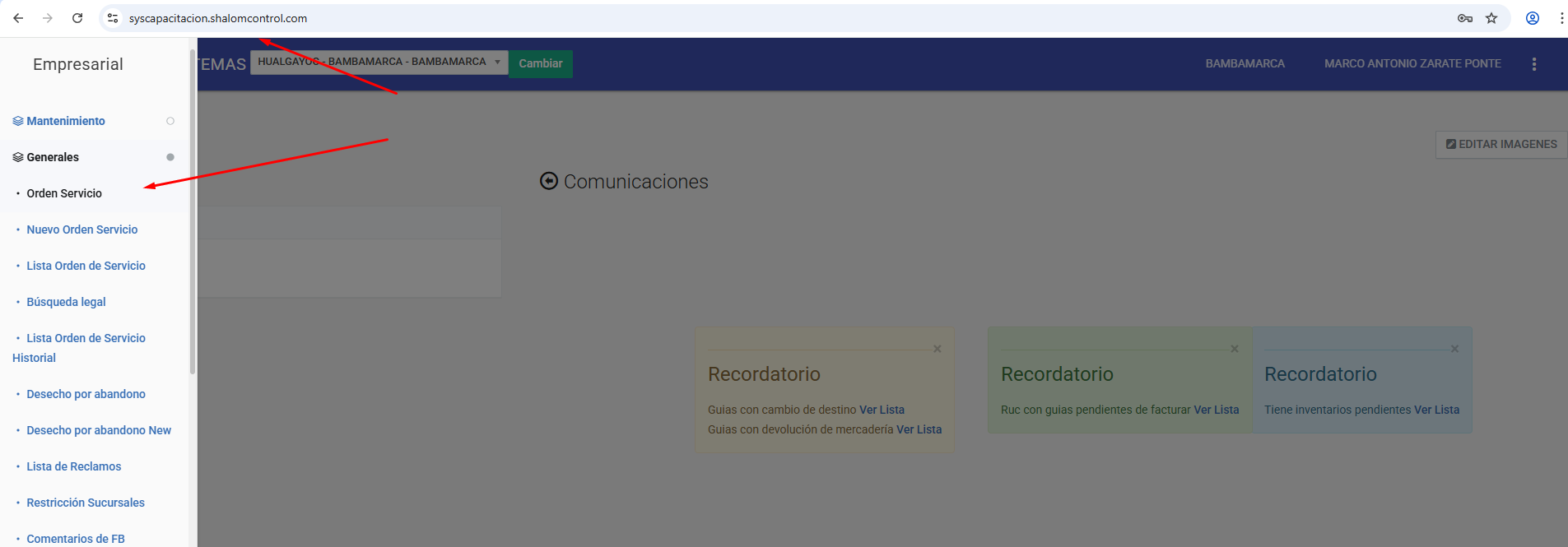Open Lista de Reclamos menu item
The height and width of the screenshot is (547, 1568).
(x=73, y=466)
